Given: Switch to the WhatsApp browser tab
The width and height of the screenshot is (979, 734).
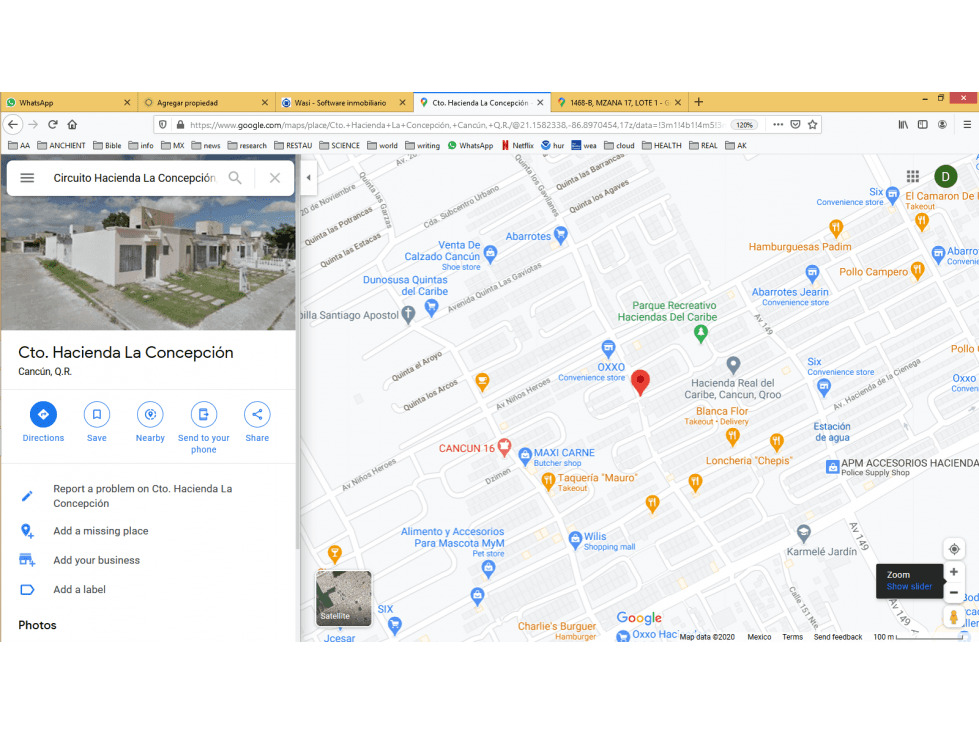Looking at the screenshot, I should [x=69, y=102].
